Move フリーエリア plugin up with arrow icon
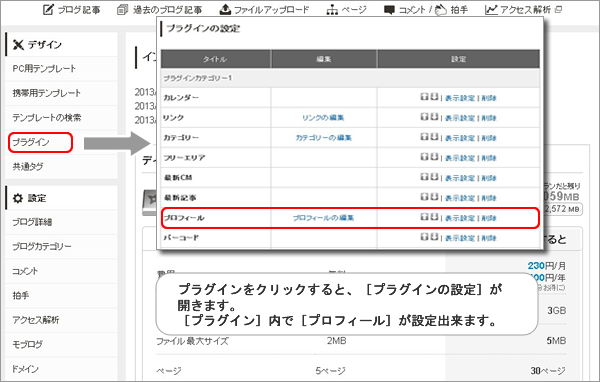 pos(424,157)
